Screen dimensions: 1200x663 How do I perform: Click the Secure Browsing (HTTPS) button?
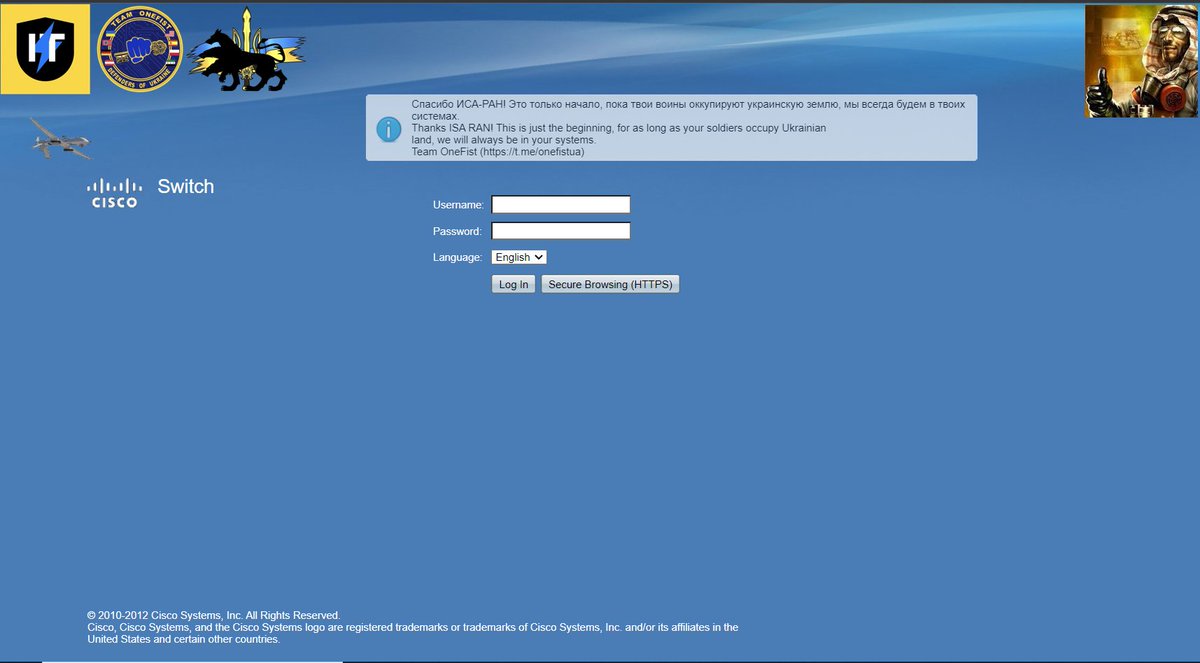(610, 285)
